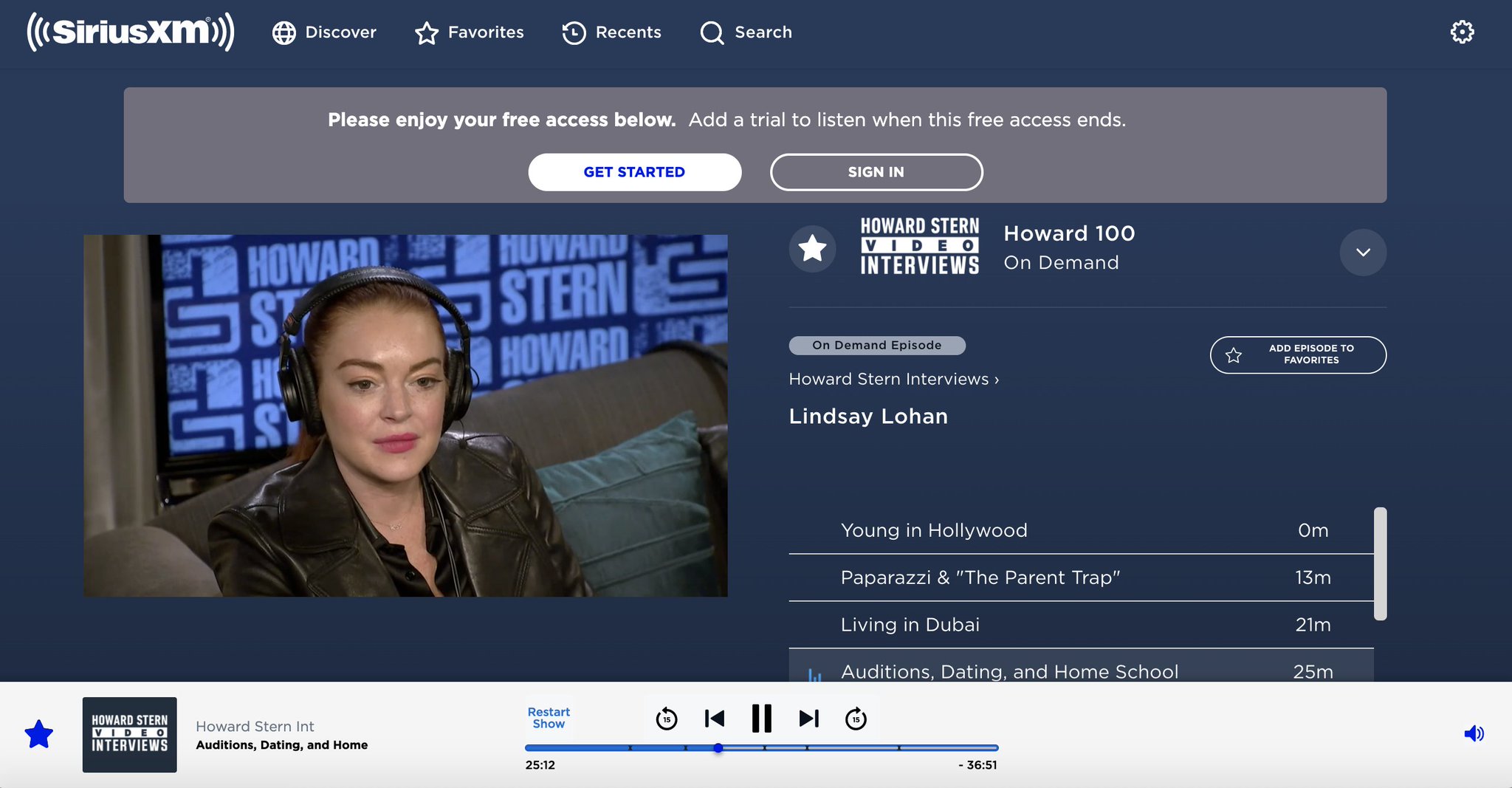The image size is (1512, 788).
Task: Click the GET STARTED button
Action: click(x=635, y=172)
